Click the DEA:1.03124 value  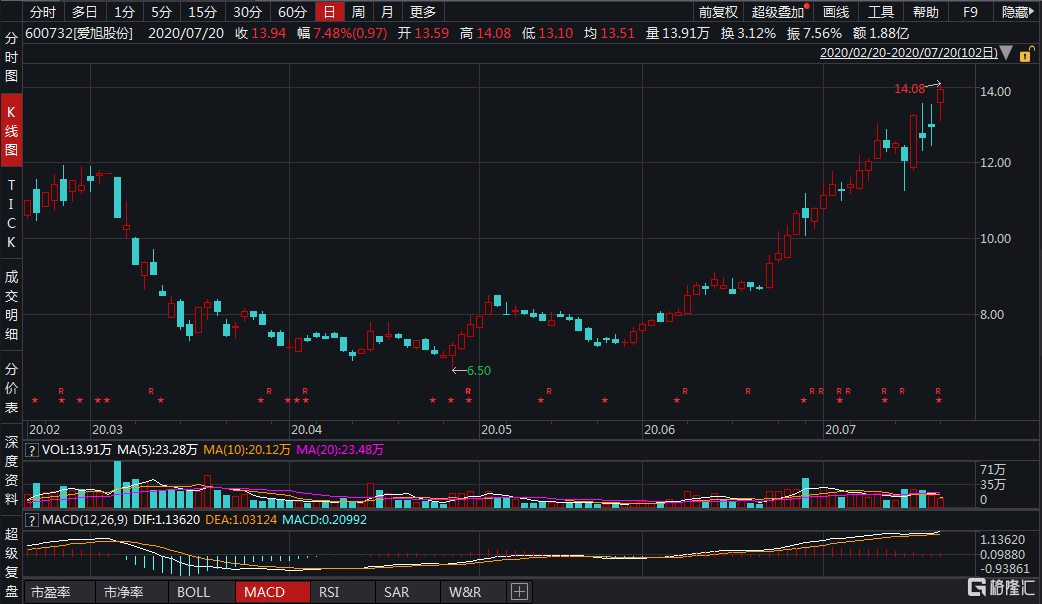tap(241, 520)
